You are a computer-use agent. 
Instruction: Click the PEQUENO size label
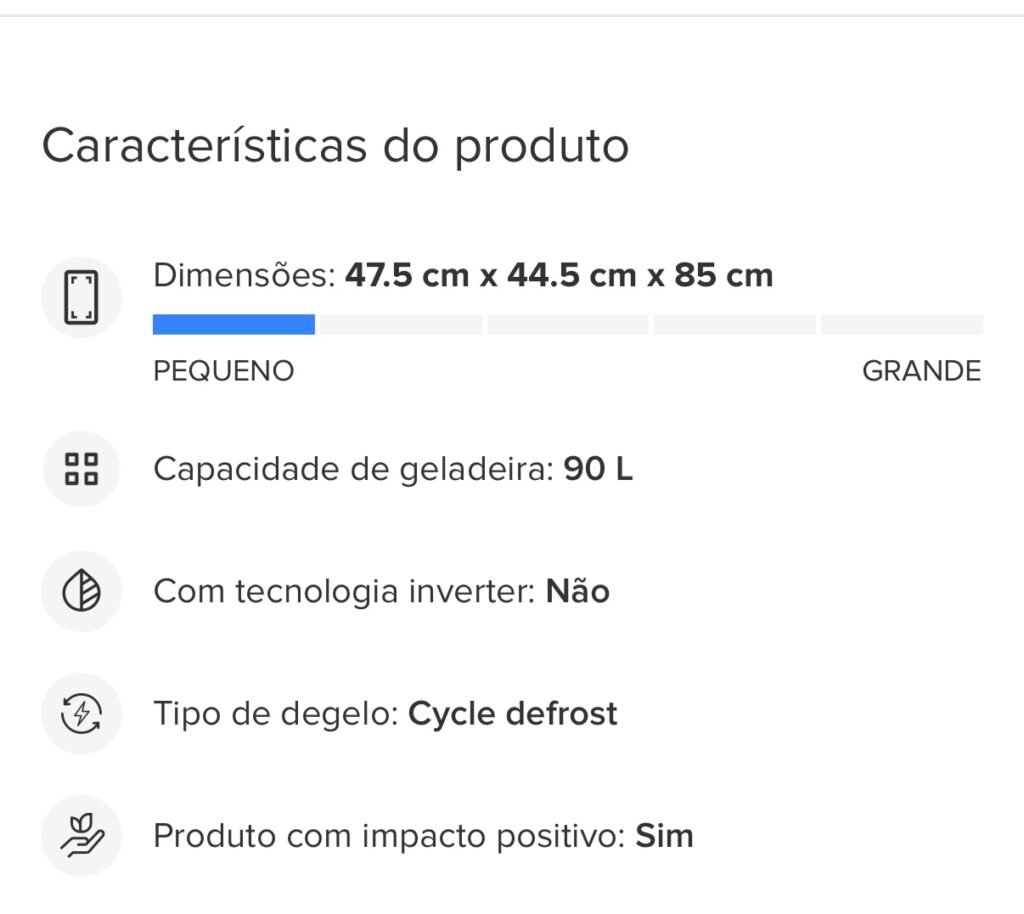(224, 371)
